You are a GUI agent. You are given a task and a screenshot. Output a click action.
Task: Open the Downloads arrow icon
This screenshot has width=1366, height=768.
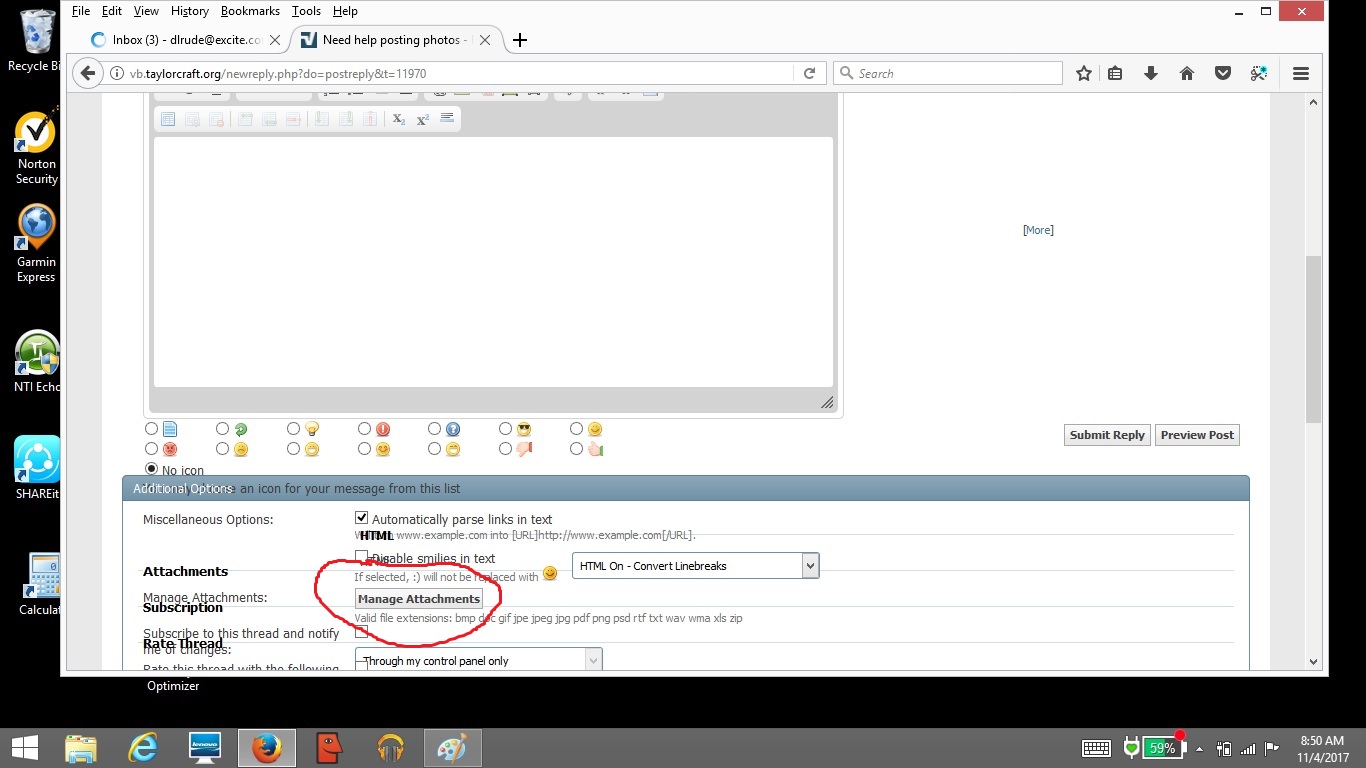coord(1151,73)
